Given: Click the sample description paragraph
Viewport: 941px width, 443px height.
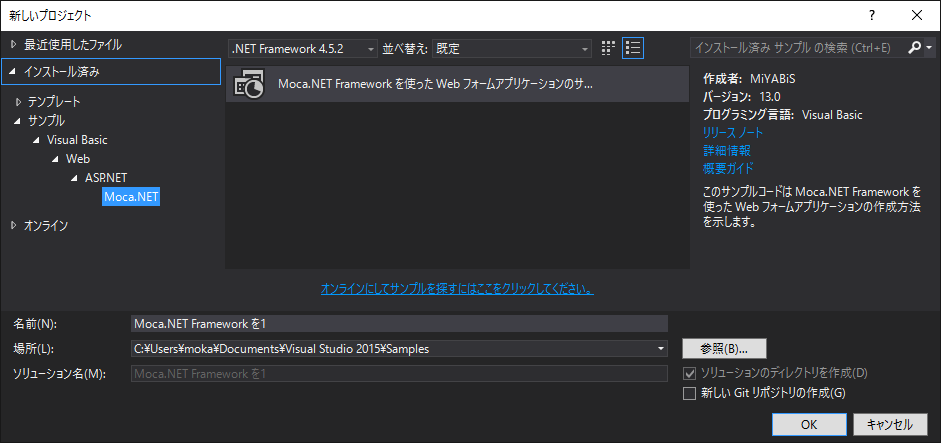Looking at the screenshot, I should pyautogui.click(x=811, y=207).
